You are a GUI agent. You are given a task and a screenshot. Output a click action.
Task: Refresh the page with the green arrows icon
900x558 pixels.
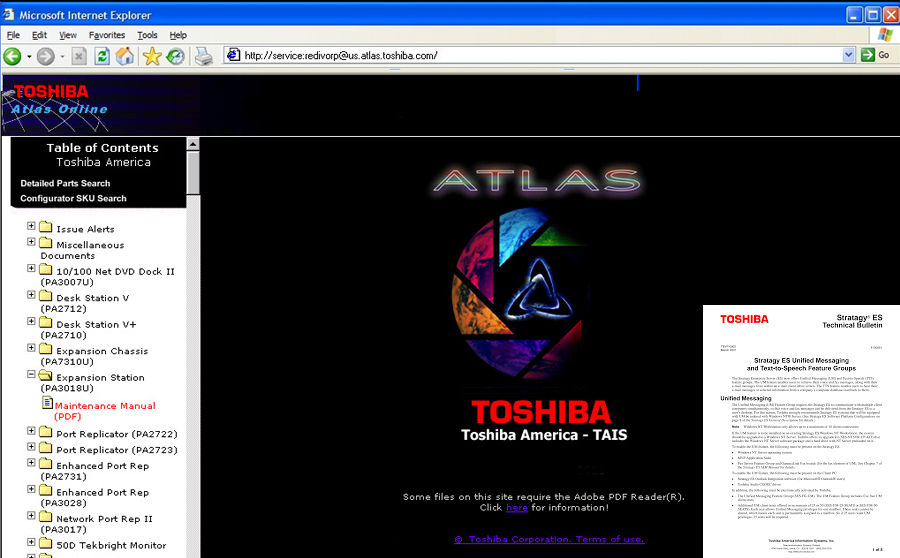click(102, 56)
